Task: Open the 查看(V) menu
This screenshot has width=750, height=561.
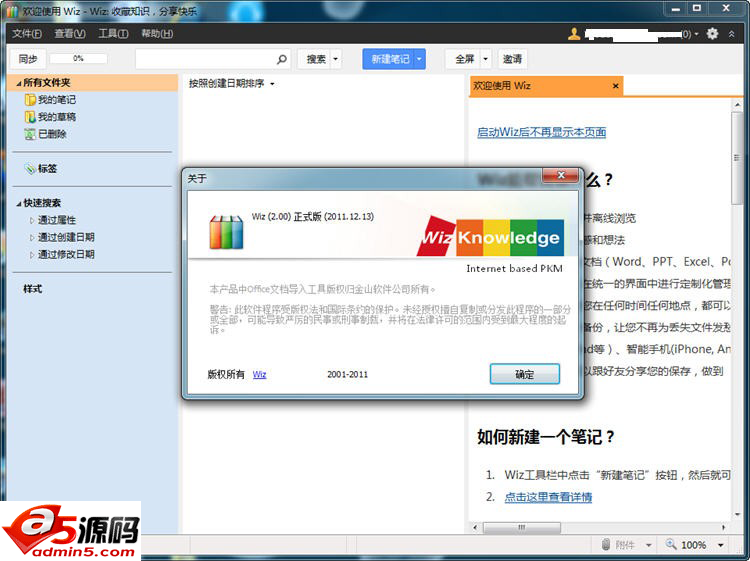Action: pos(70,33)
